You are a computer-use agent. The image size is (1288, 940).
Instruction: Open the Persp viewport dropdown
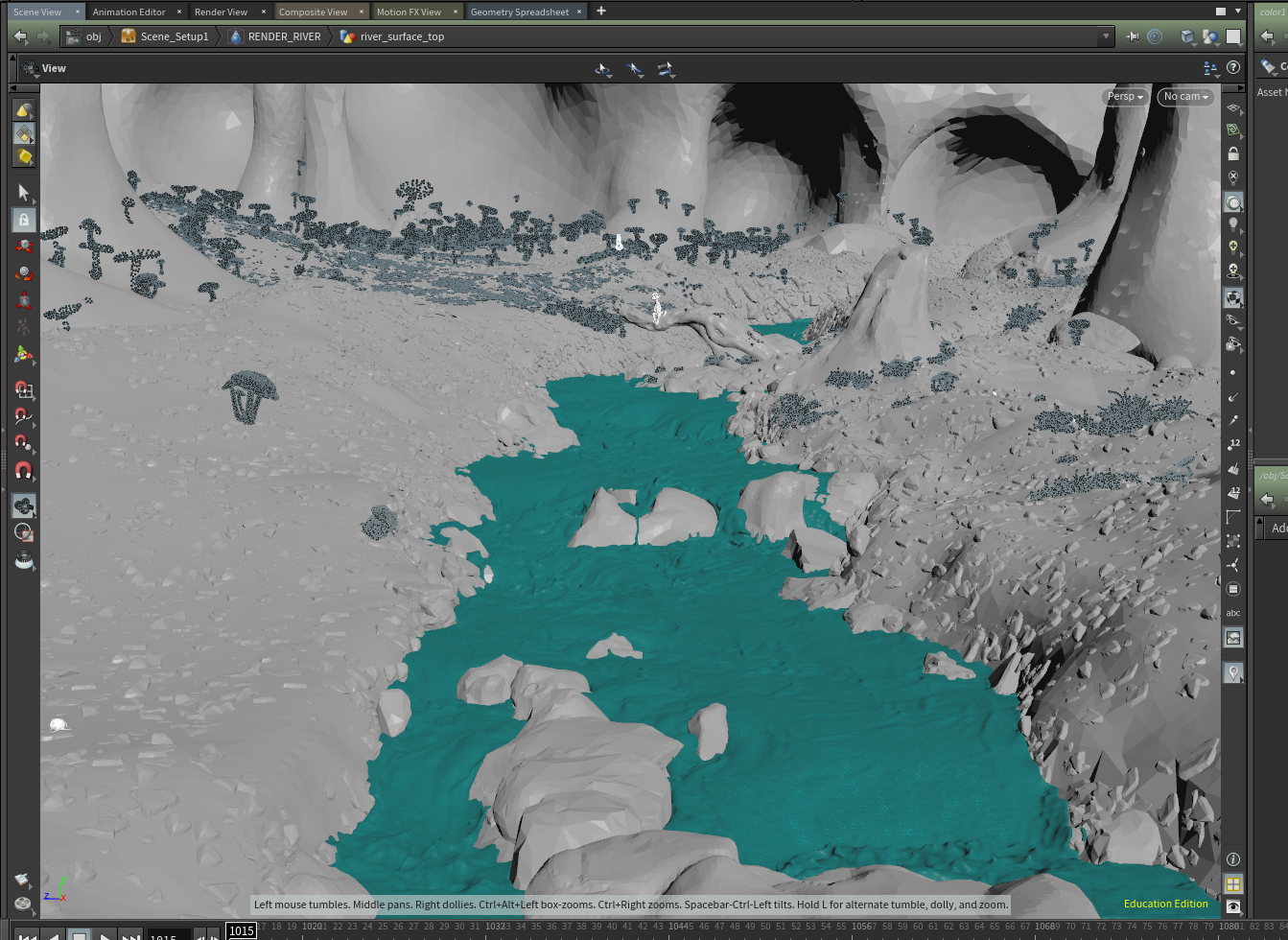coord(1124,97)
